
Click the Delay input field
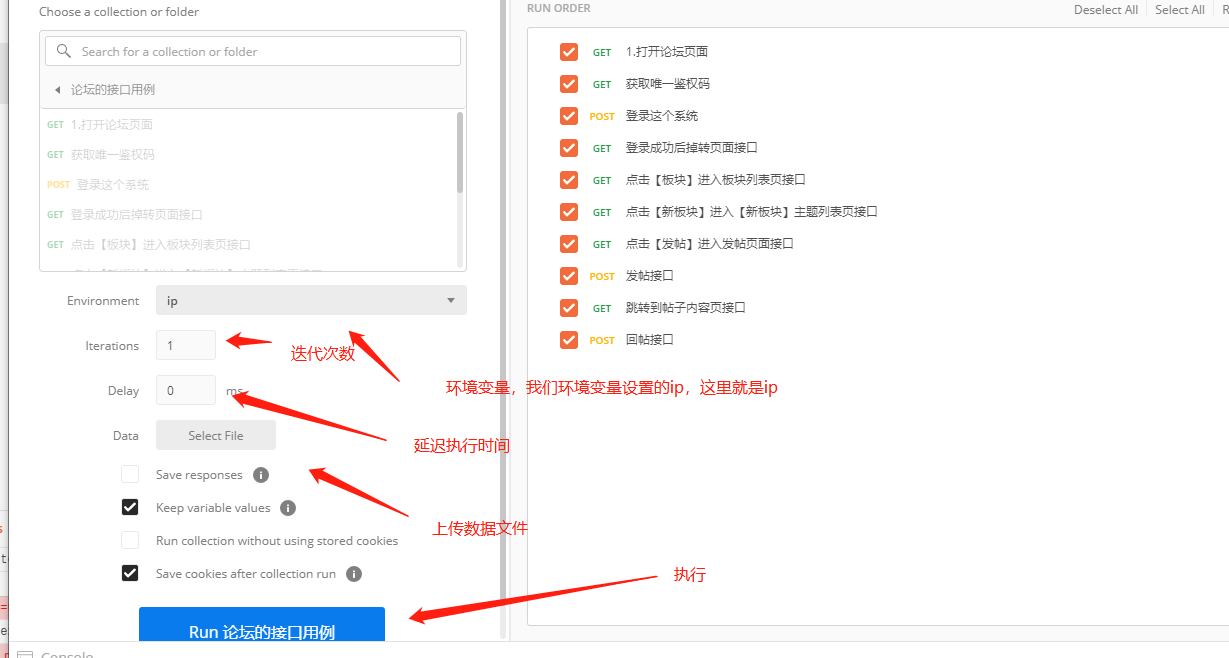(186, 390)
